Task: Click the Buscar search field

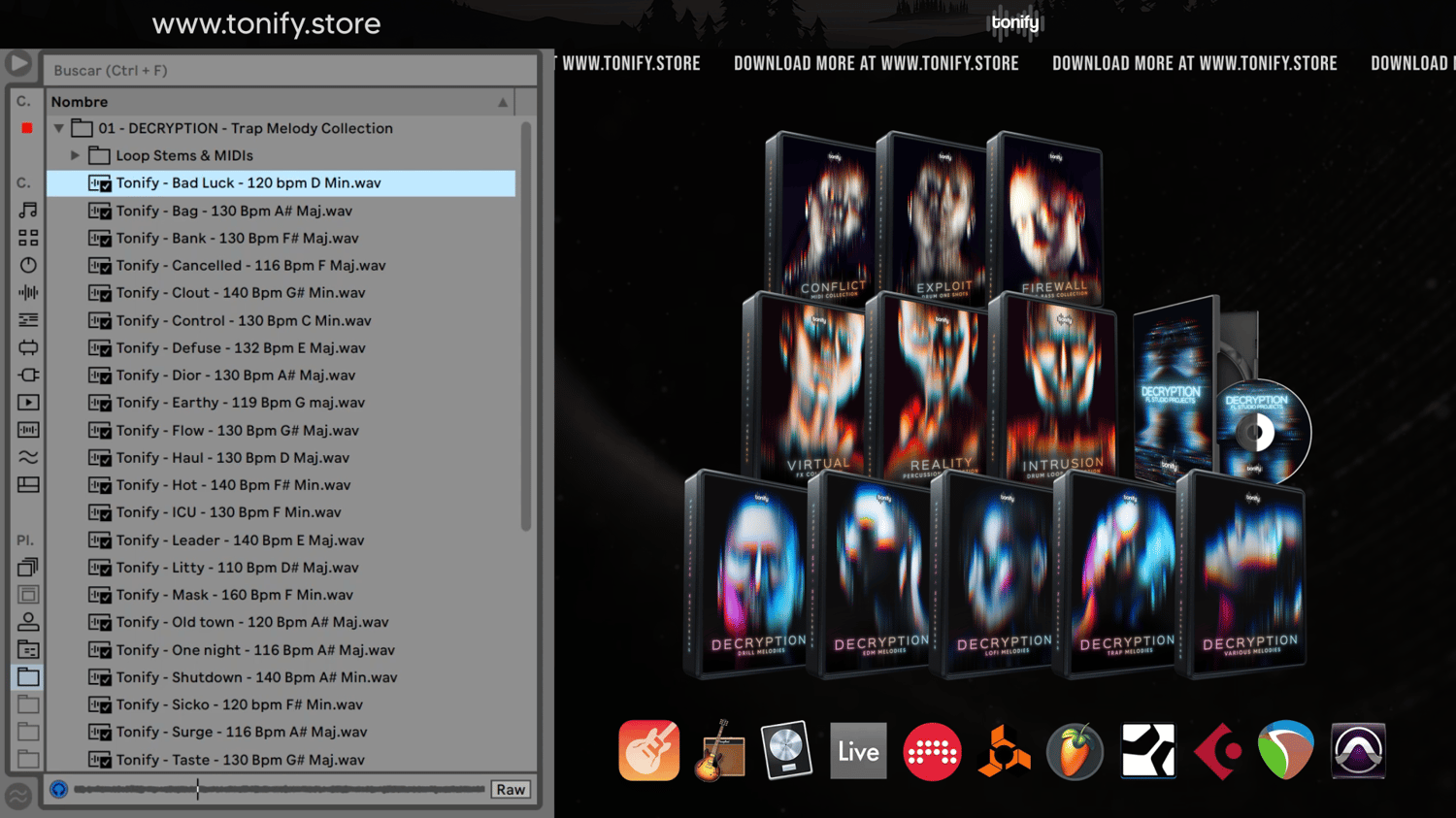Action: 290,70
